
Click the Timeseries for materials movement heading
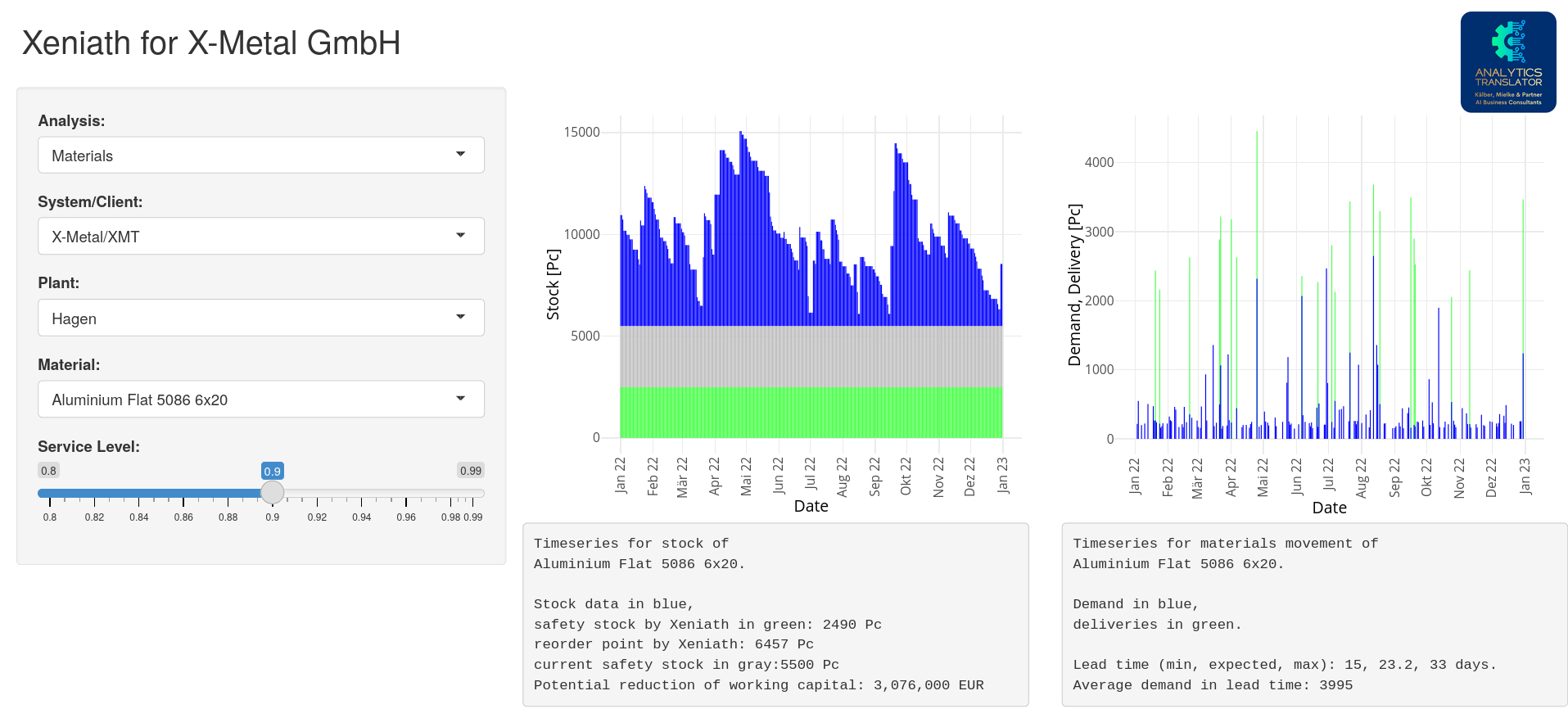tap(1226, 544)
